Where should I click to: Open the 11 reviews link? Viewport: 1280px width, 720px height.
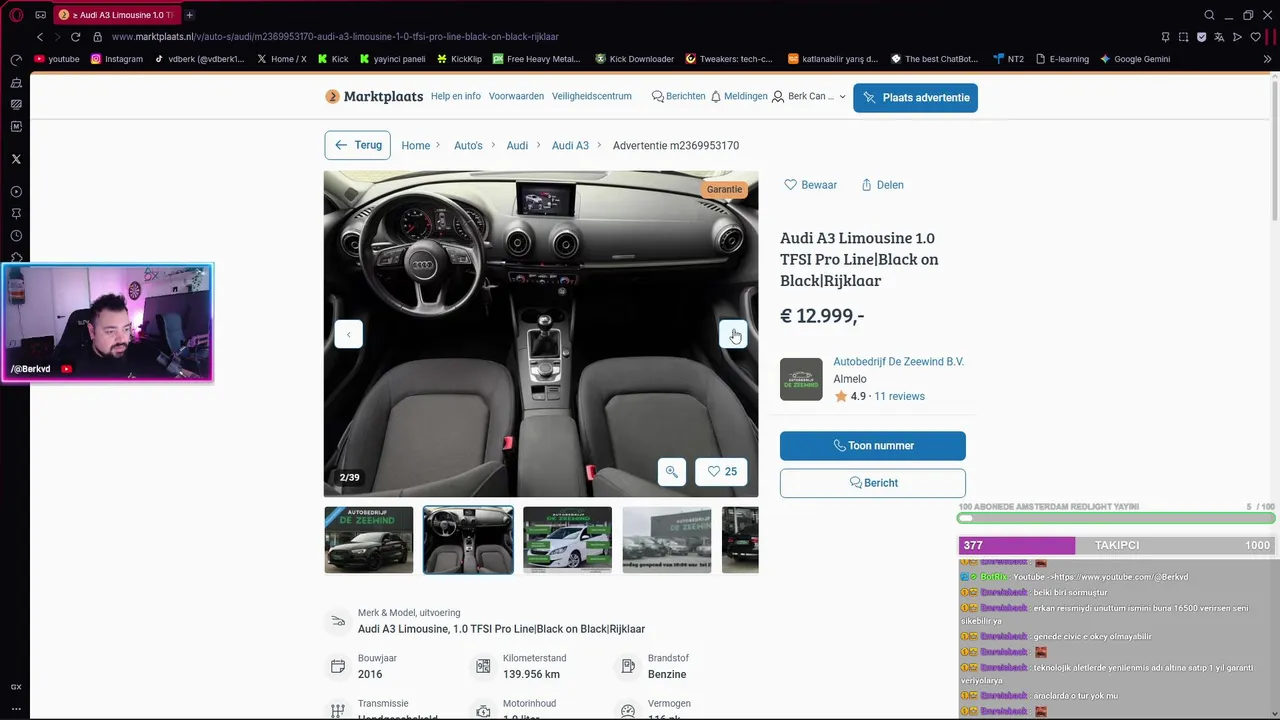[x=899, y=397]
